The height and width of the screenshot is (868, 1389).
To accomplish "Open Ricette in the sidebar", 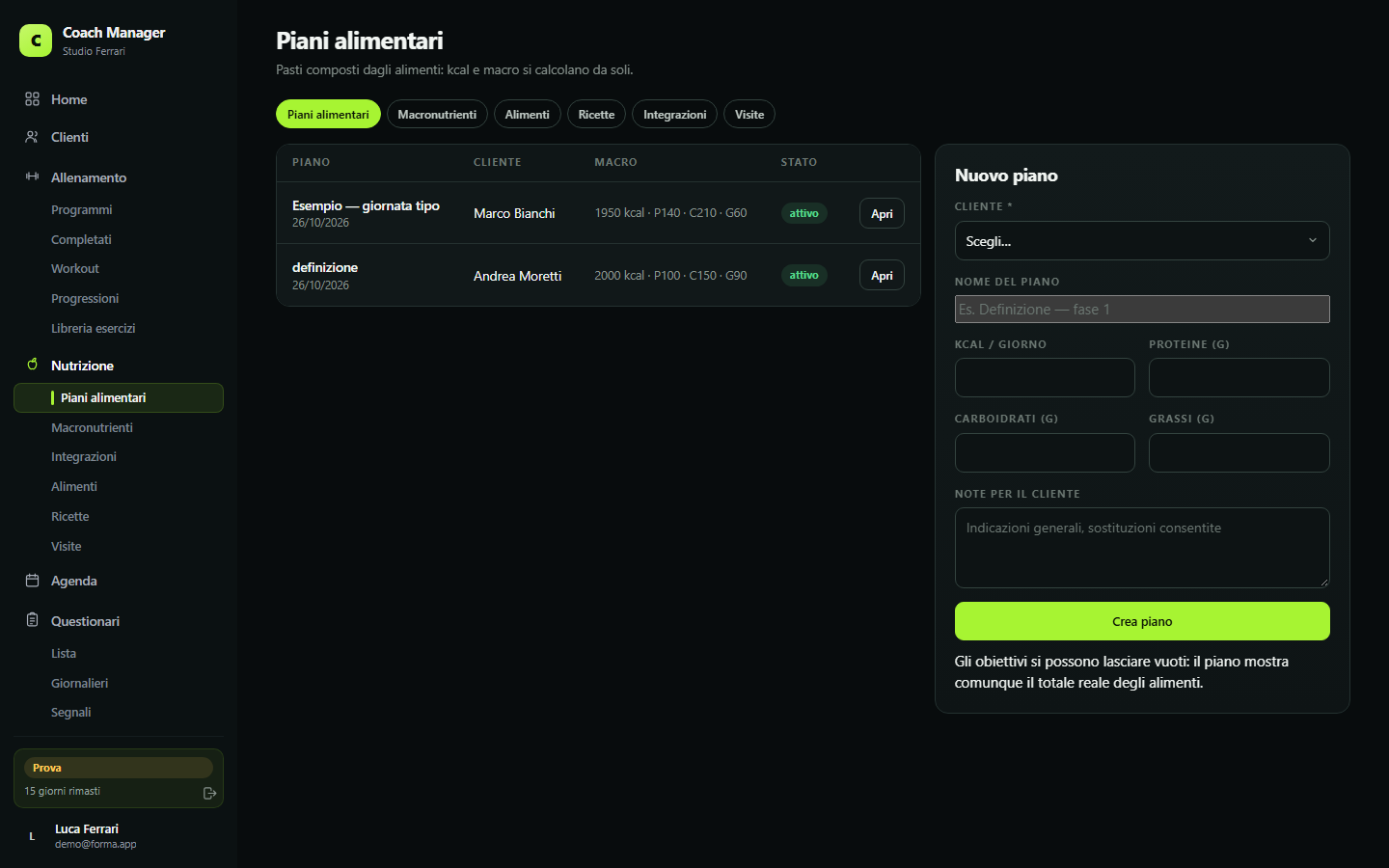I will click(69, 516).
